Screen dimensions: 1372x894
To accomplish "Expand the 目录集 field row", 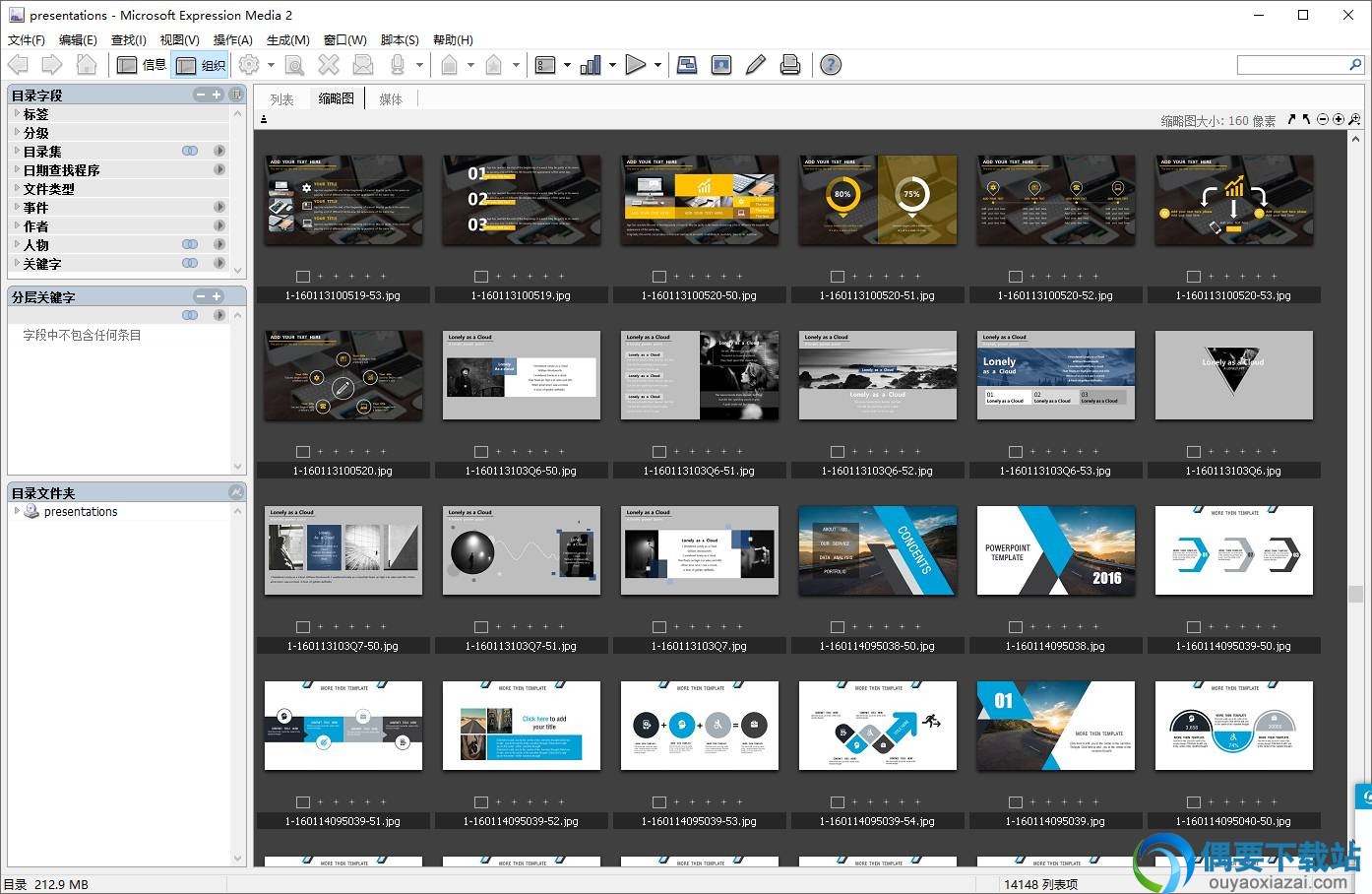I will pyautogui.click(x=18, y=152).
